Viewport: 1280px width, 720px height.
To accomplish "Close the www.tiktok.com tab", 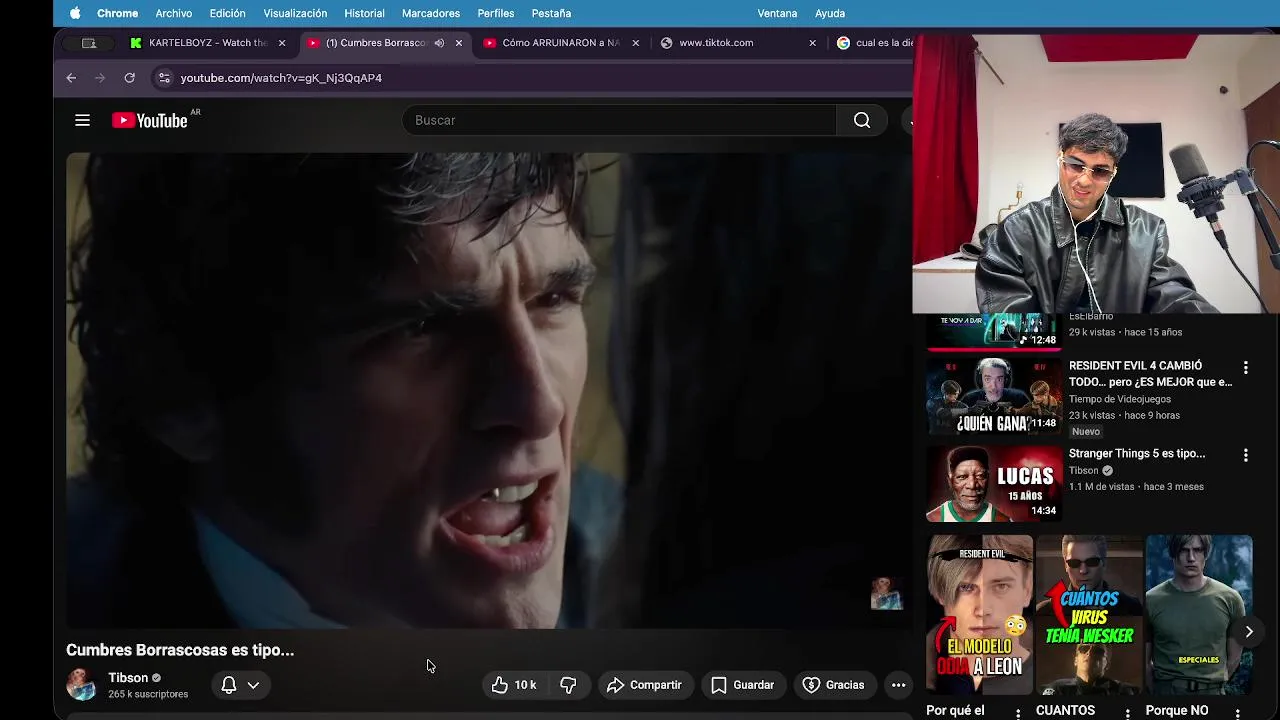I will 812,43.
